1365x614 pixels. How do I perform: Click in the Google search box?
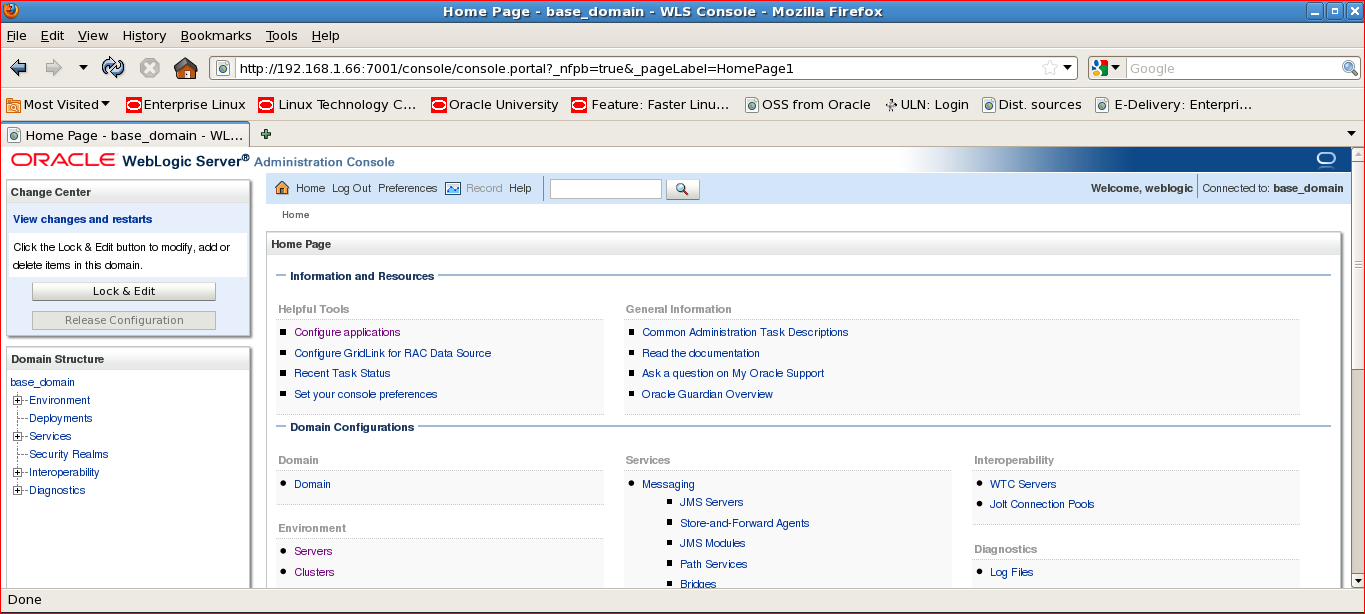1232,68
